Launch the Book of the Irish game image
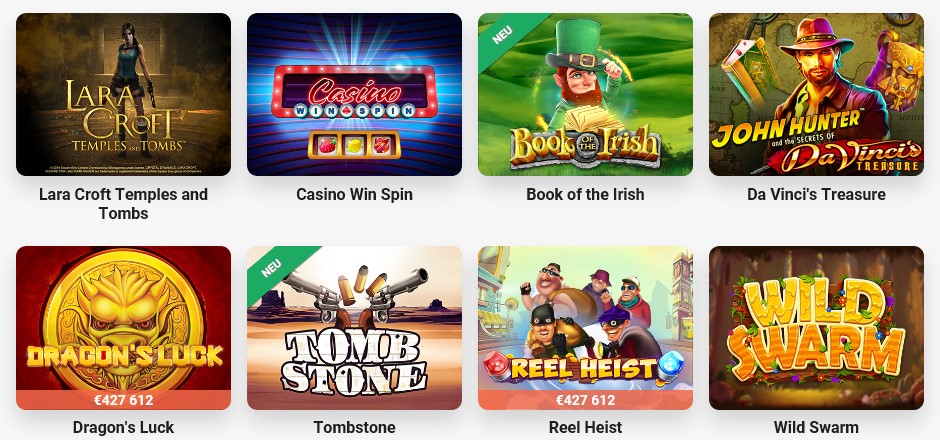The height and width of the screenshot is (440, 940). [585, 95]
